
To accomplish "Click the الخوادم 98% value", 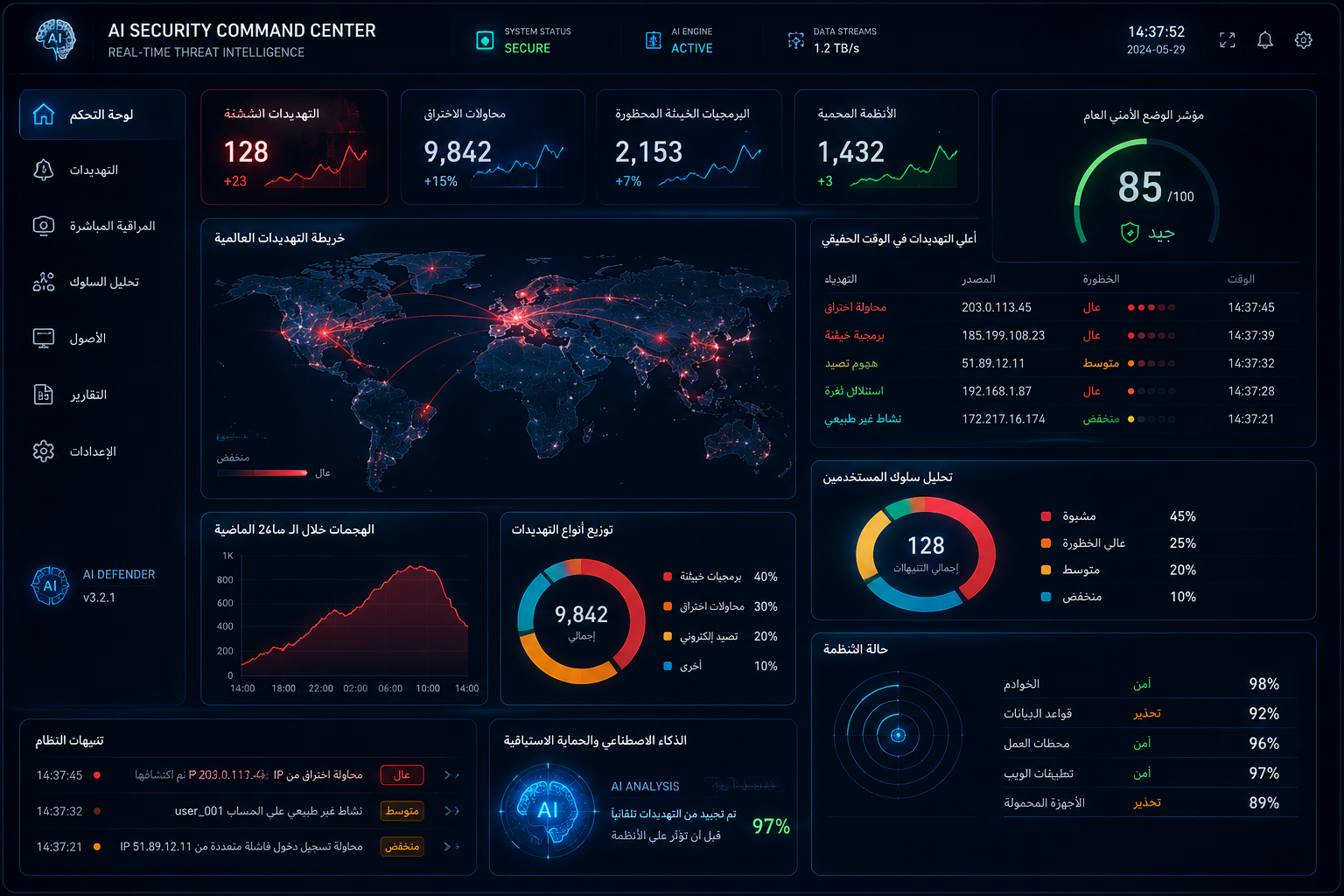I will (1264, 684).
